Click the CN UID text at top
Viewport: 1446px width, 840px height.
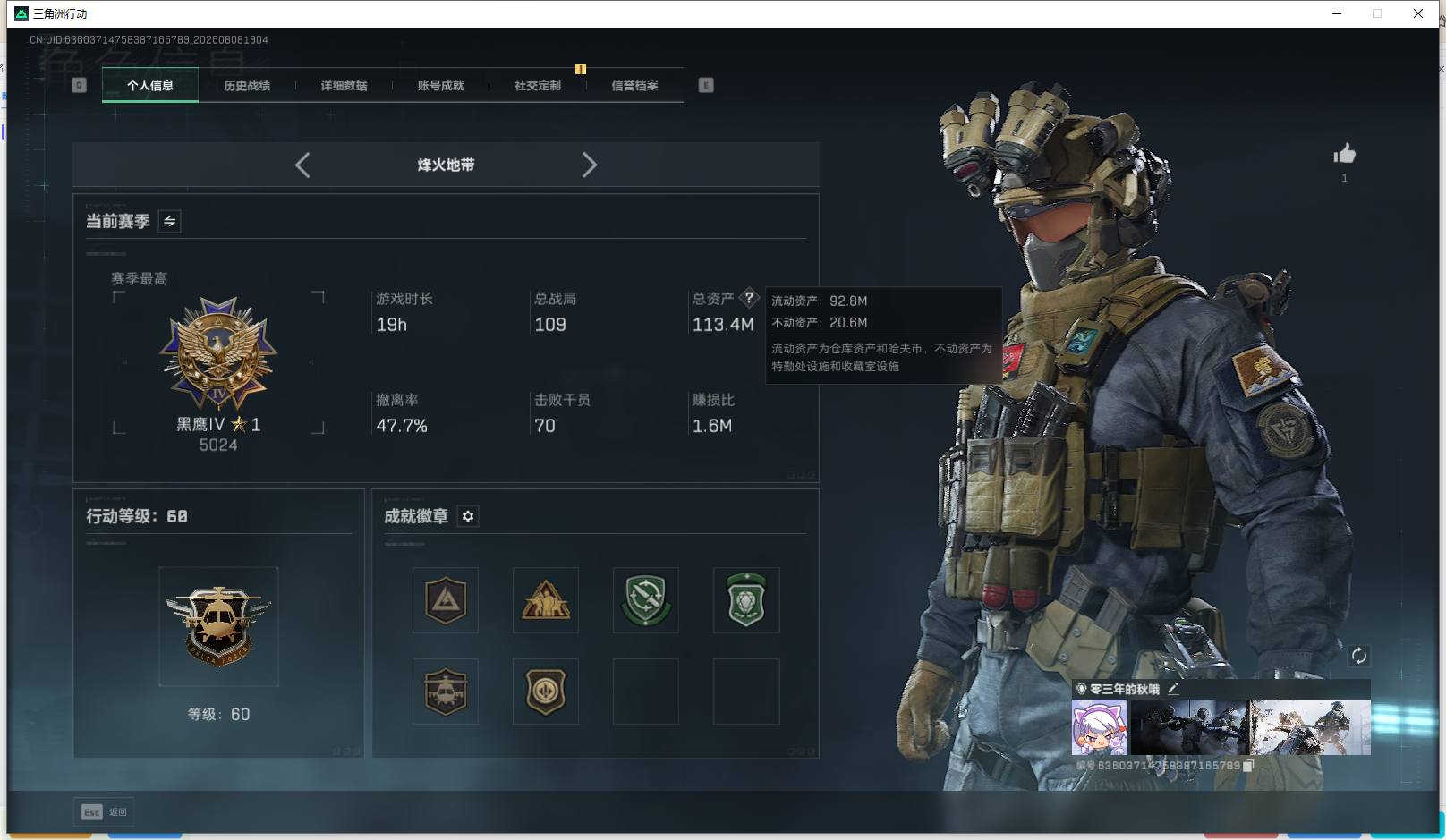click(x=149, y=40)
